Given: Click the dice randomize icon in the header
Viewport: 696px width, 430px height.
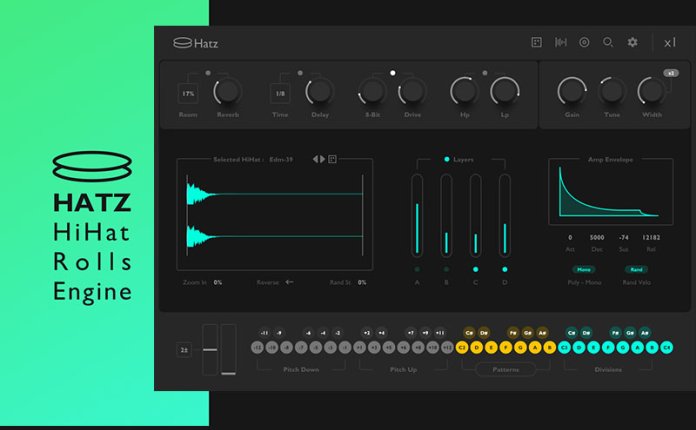Looking at the screenshot, I should click(536, 42).
